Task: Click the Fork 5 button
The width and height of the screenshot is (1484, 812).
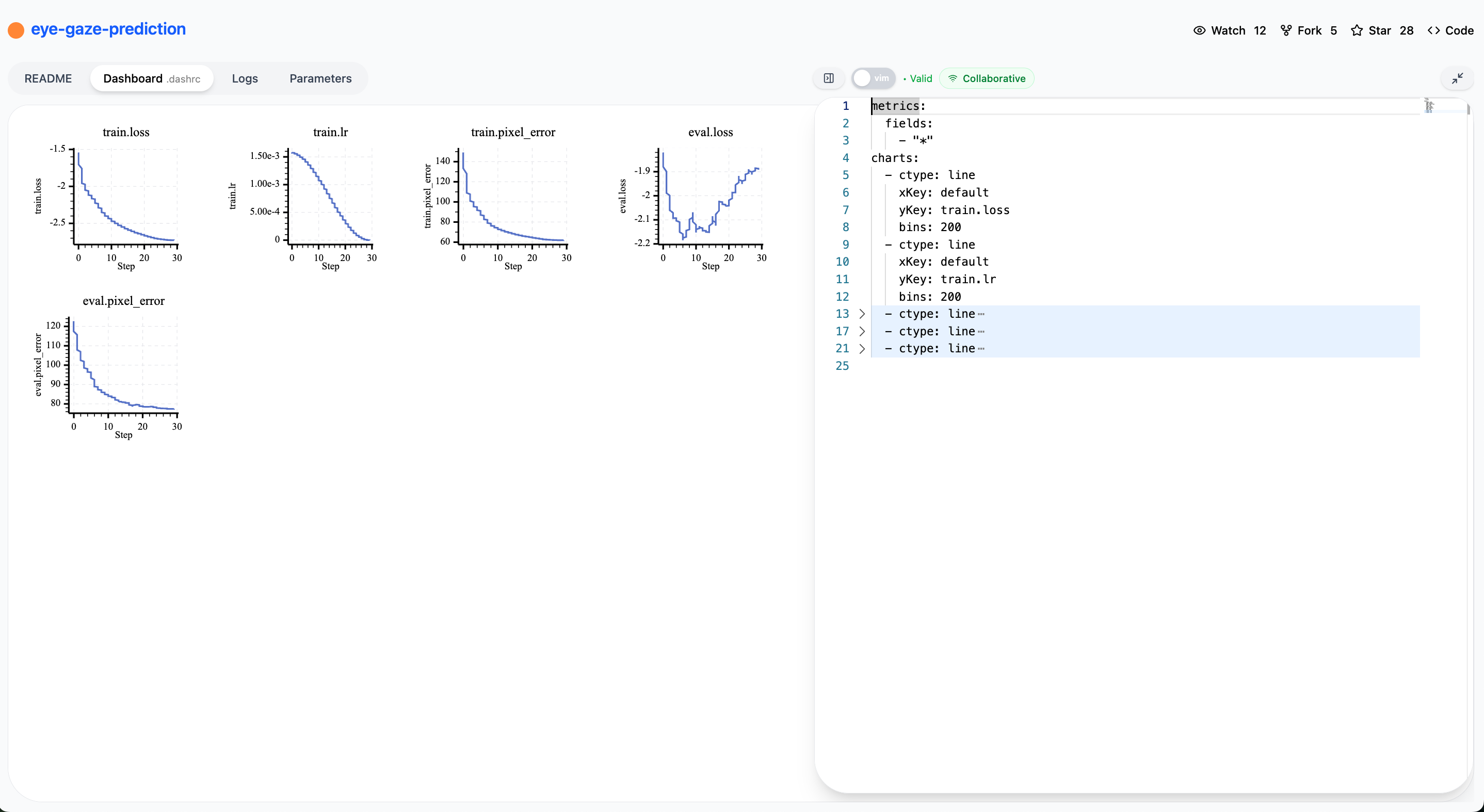Action: (x=1308, y=30)
